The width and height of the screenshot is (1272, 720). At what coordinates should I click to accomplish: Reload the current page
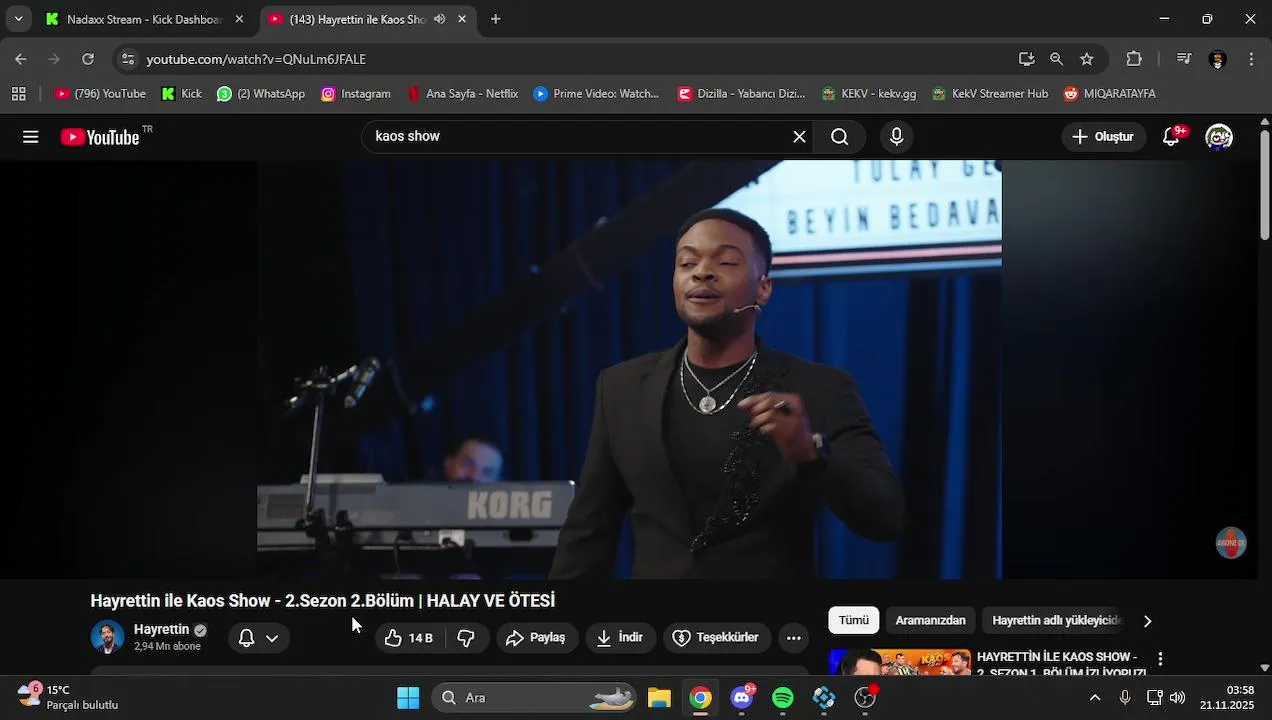(x=88, y=59)
